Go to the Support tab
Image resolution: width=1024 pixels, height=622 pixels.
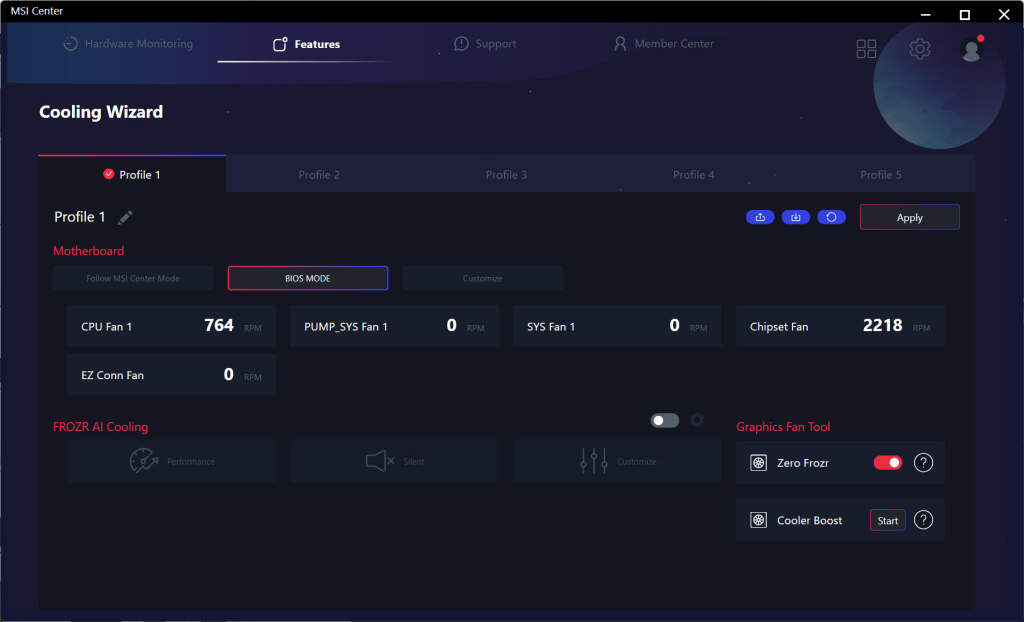(x=485, y=44)
